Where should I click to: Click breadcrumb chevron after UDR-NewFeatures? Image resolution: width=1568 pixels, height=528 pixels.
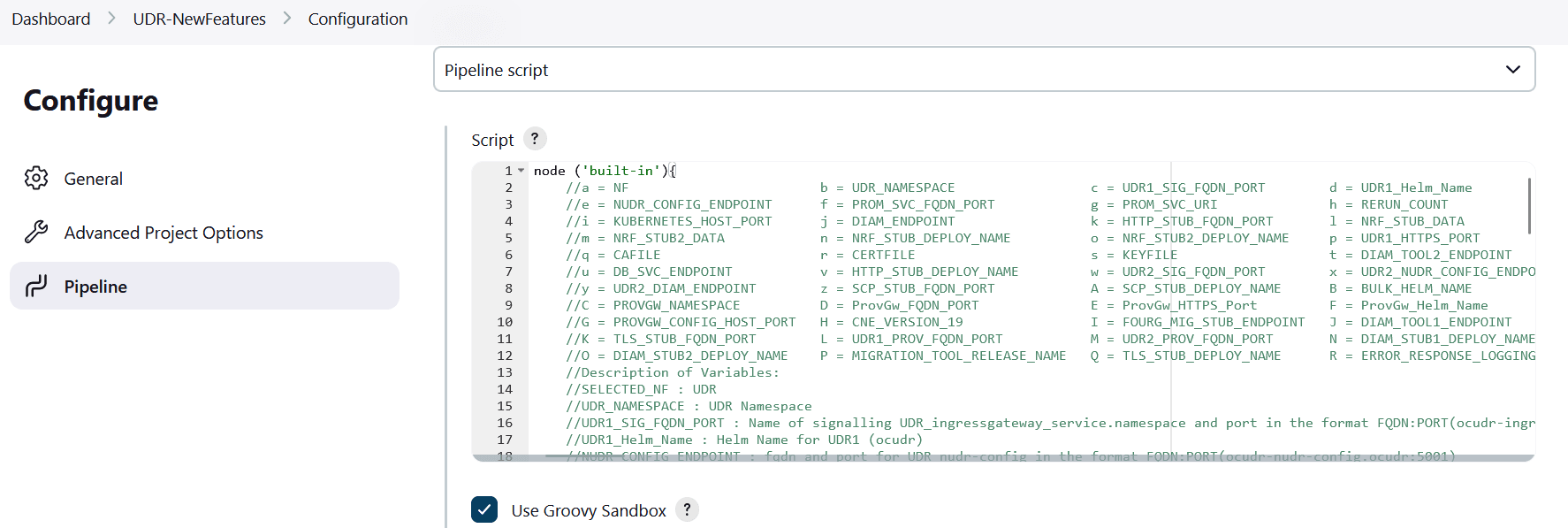[287, 19]
